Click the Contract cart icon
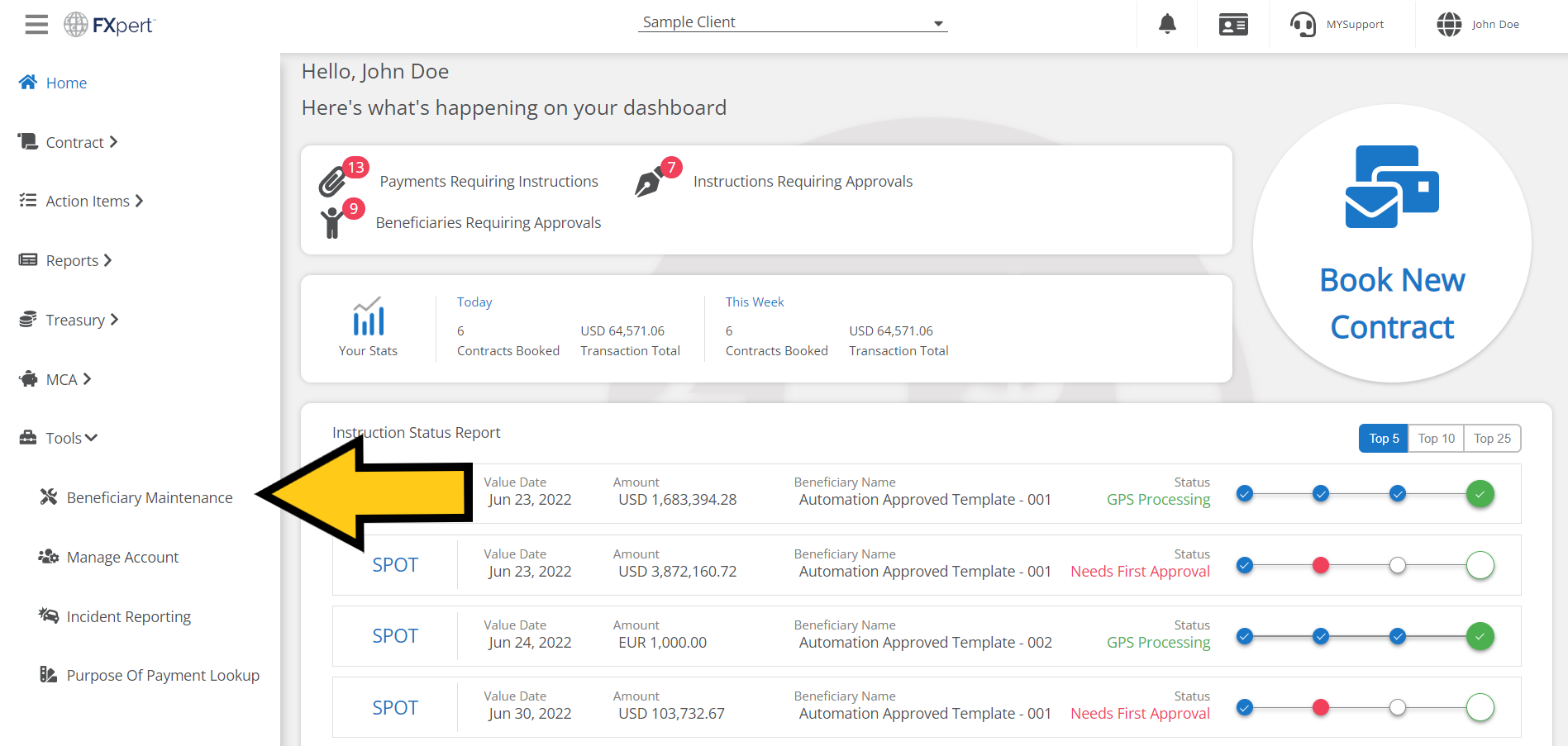The height and width of the screenshot is (746, 1568). 28,141
